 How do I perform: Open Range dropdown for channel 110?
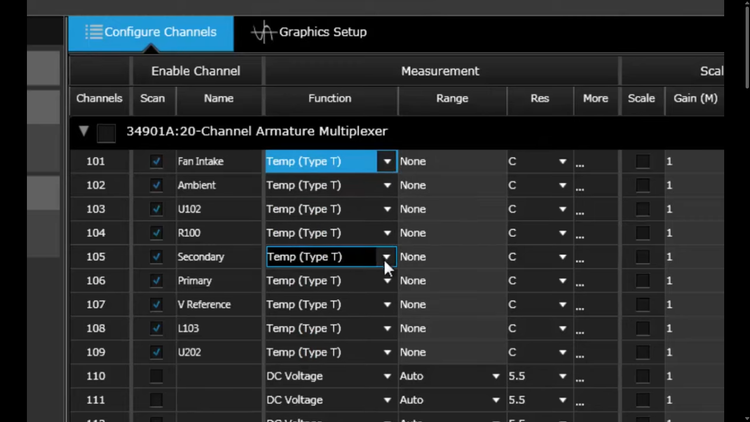tap(495, 376)
